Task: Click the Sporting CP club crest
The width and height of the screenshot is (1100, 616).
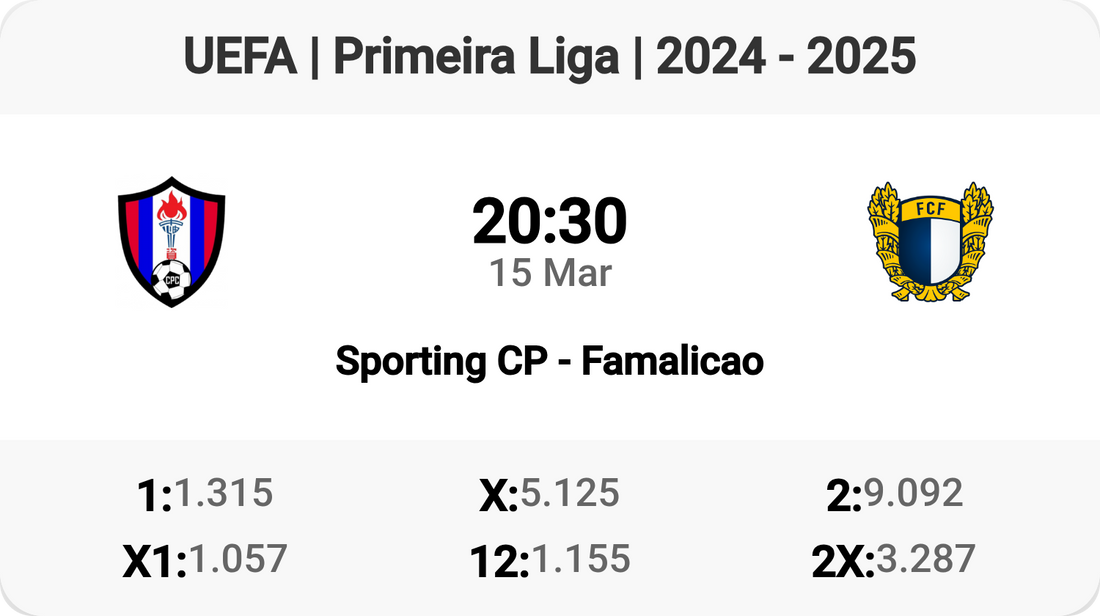Action: point(171,241)
